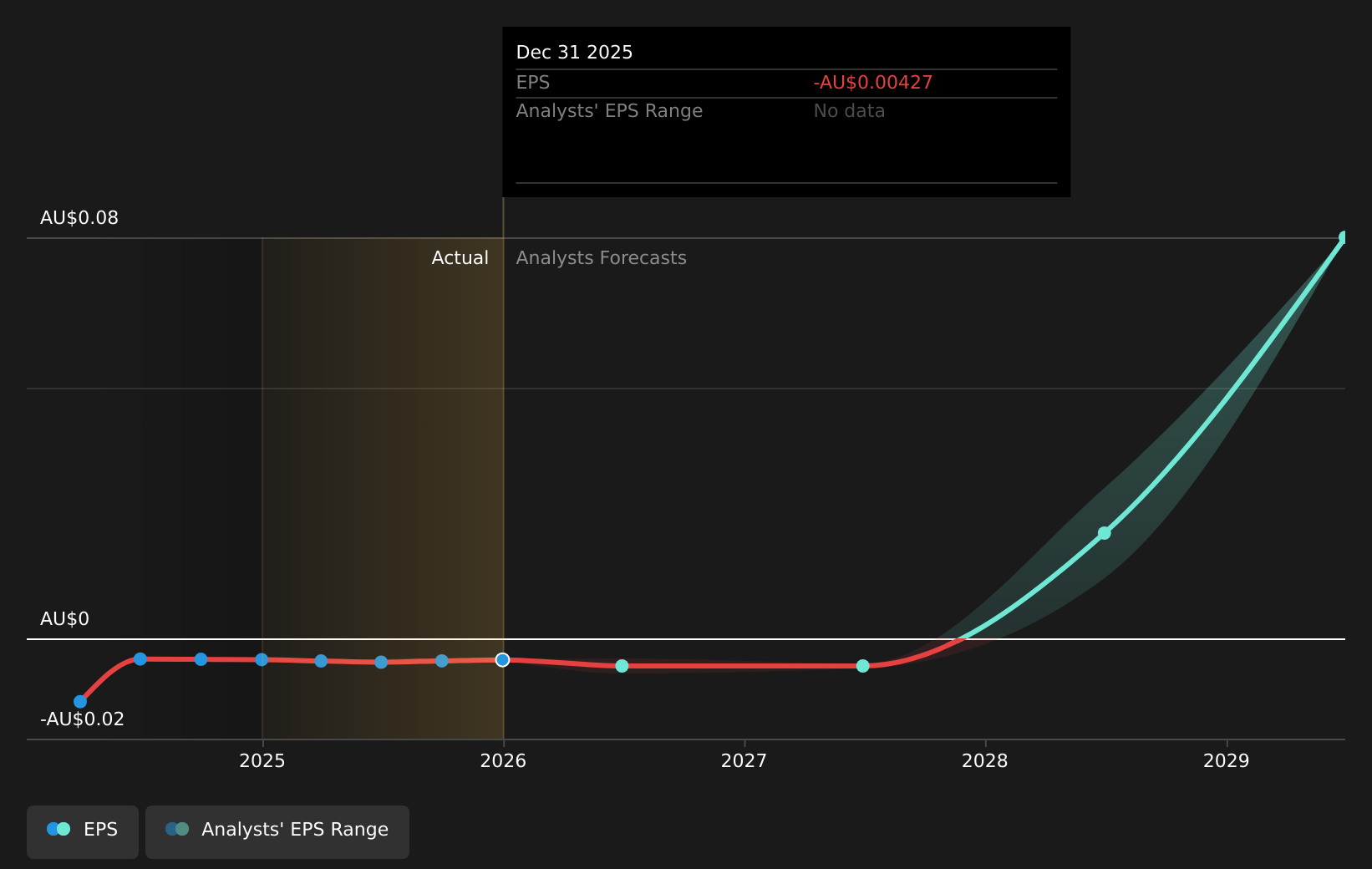This screenshot has height=869, width=1372.
Task: Select the mid-2027 forecast data point
Action: (x=862, y=666)
